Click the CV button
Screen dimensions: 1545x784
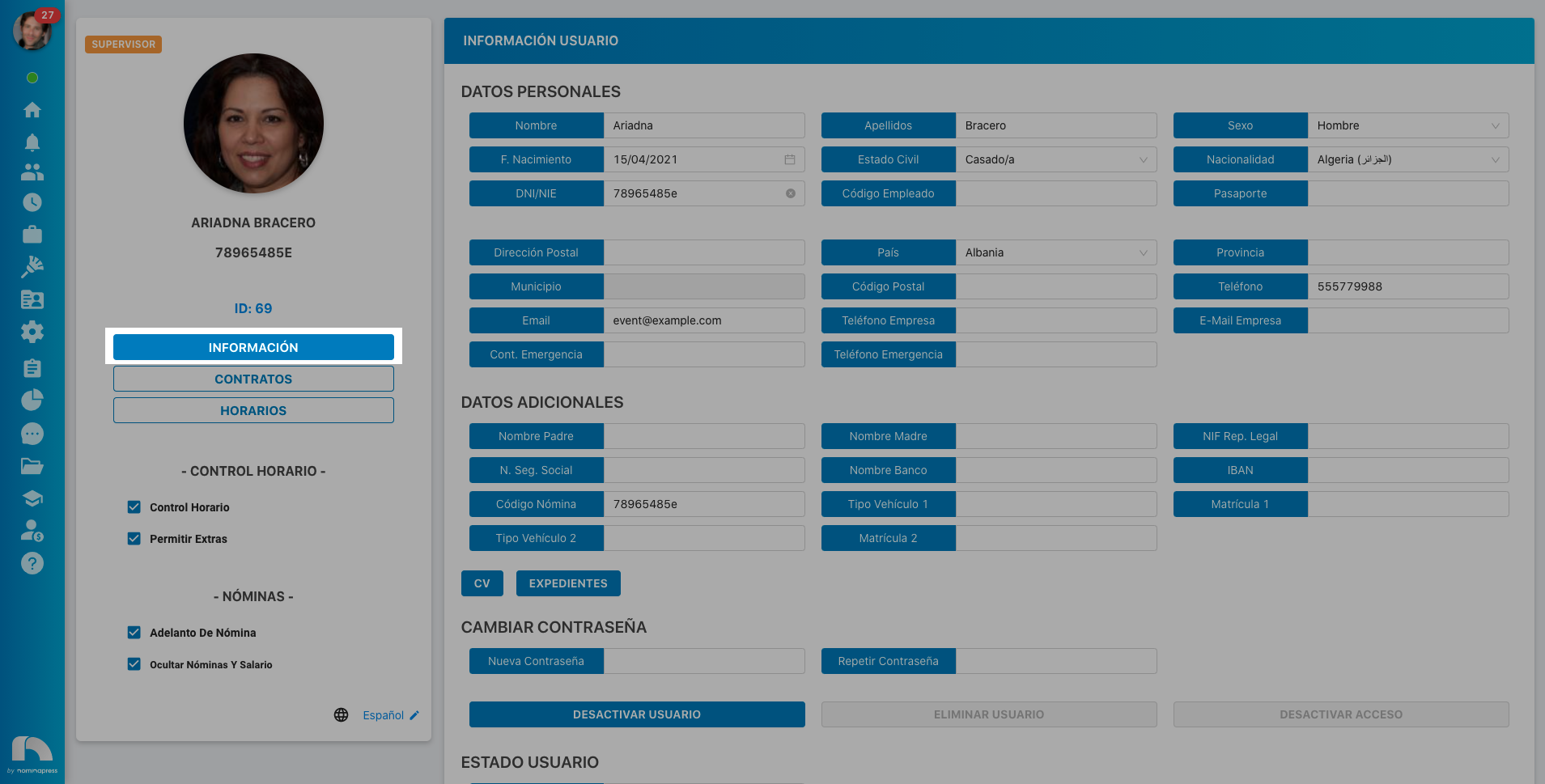tap(482, 583)
